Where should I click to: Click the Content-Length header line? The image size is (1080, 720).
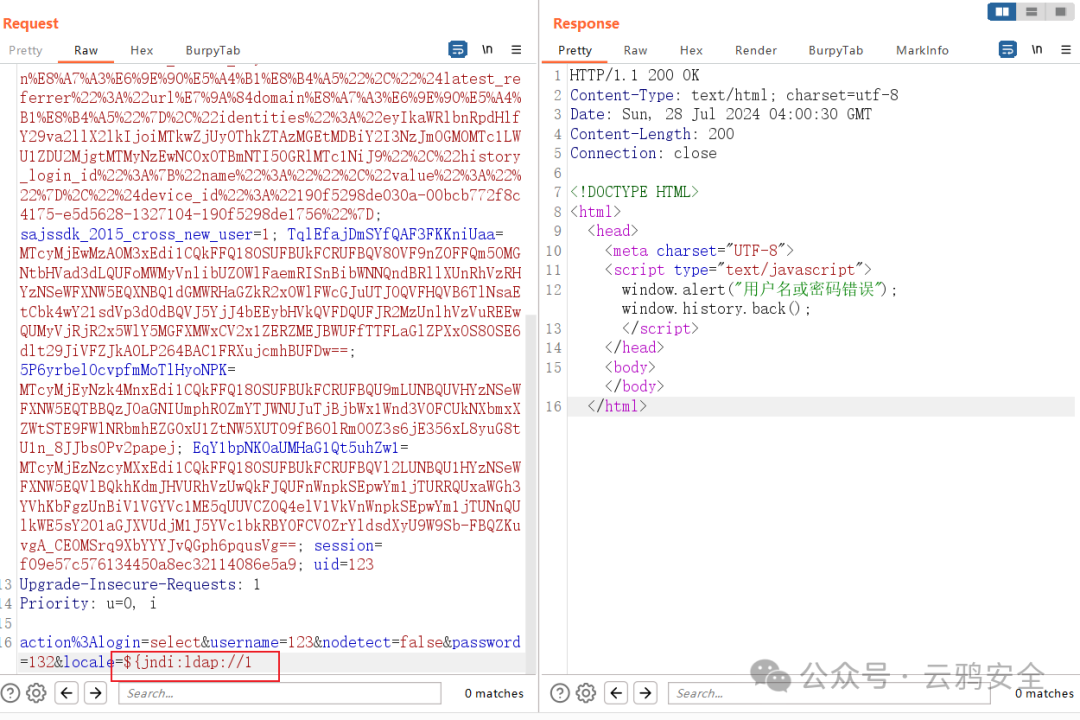coord(652,134)
